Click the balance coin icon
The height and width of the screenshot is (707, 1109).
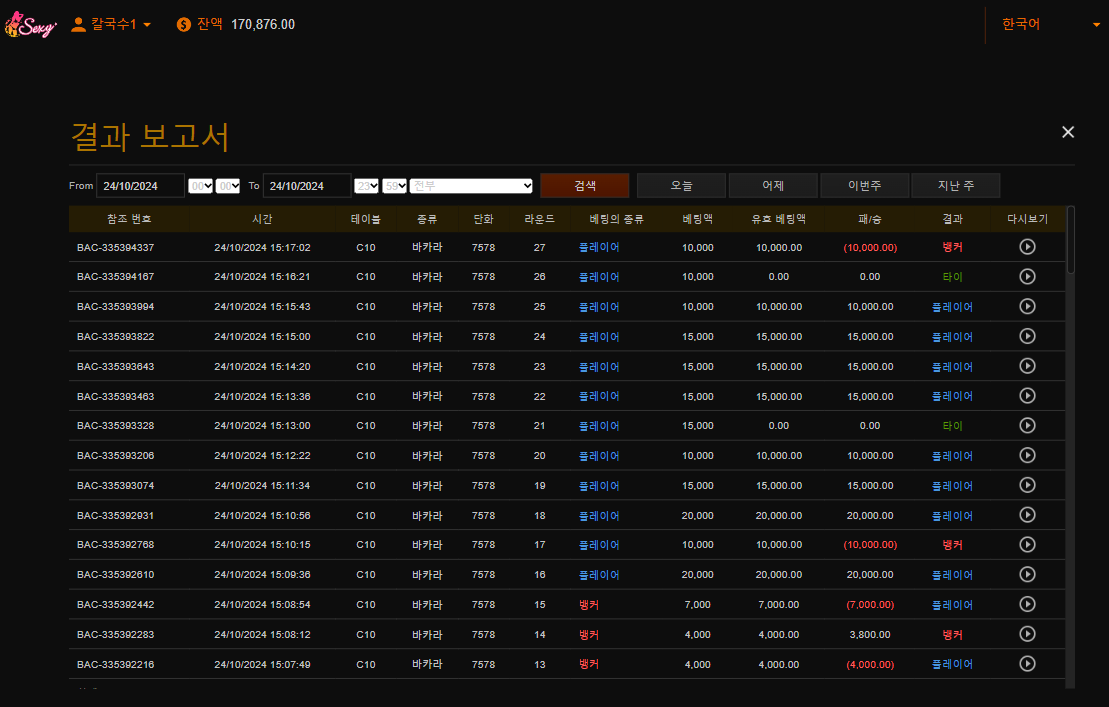click(x=184, y=25)
